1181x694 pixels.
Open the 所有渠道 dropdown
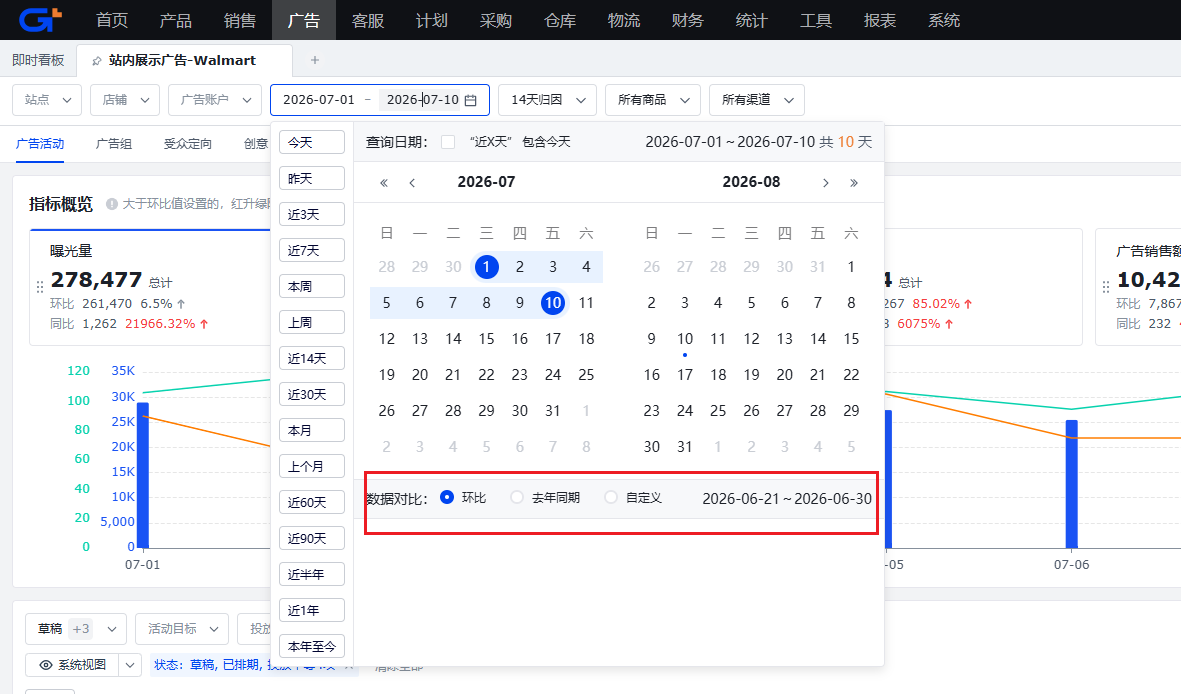tap(757, 100)
